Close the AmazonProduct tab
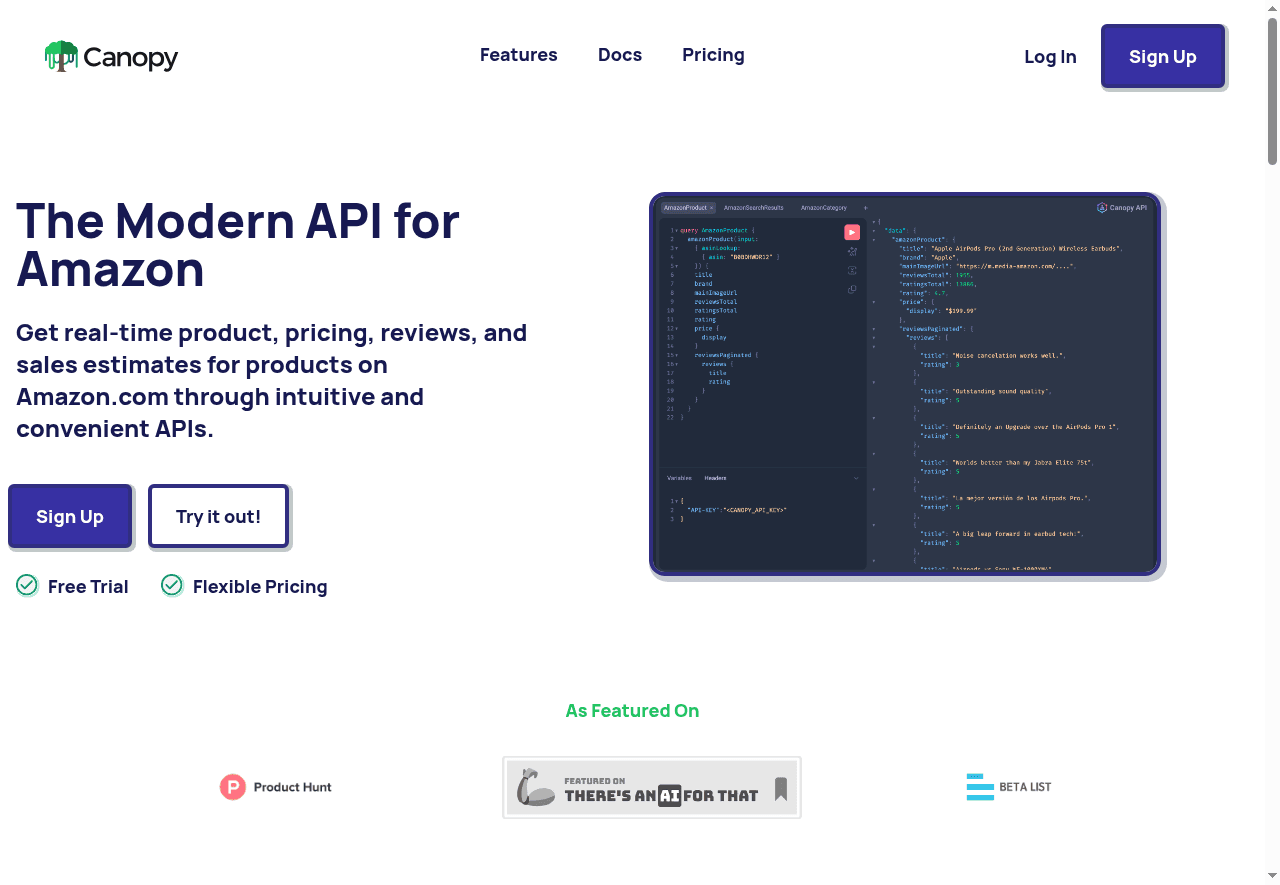Image resolution: width=1280 pixels, height=885 pixels. [x=711, y=208]
